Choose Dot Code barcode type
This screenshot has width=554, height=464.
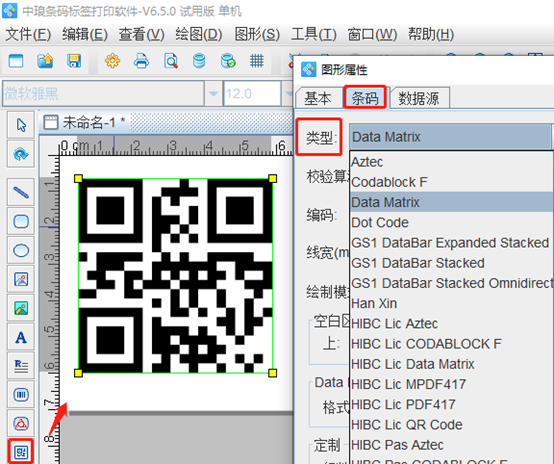click(452, 222)
